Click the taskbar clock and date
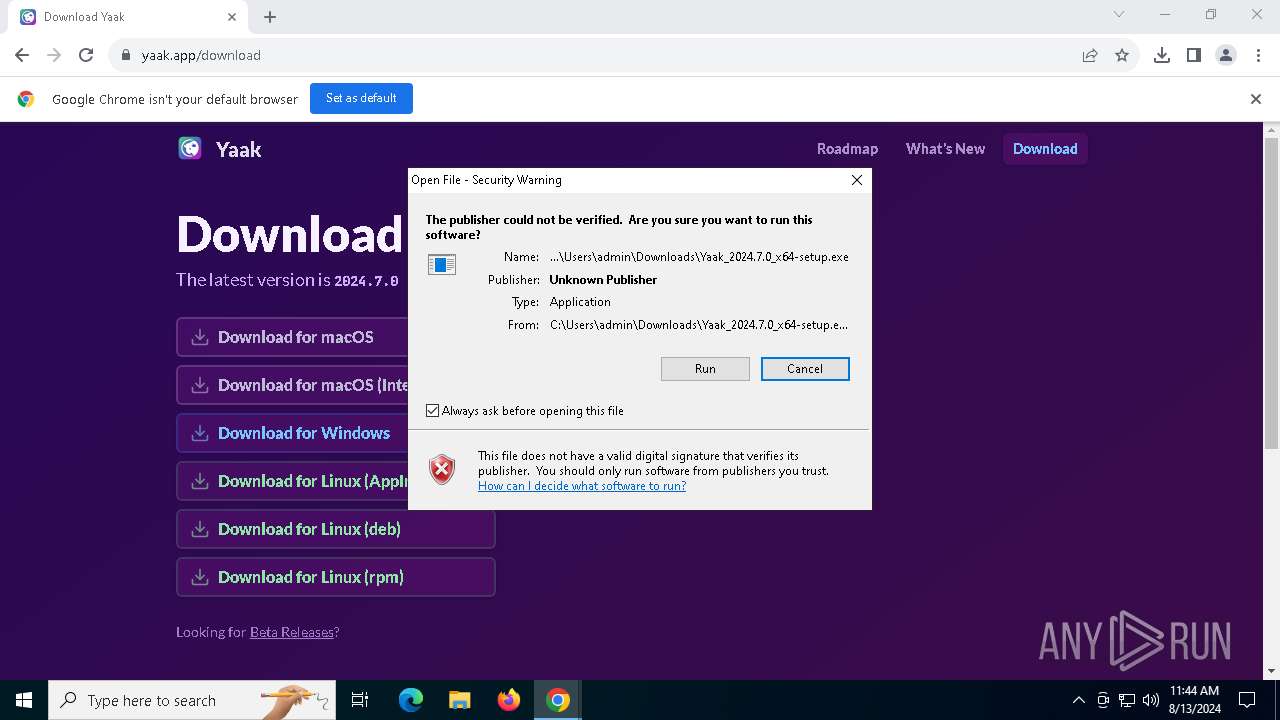 click(1194, 700)
